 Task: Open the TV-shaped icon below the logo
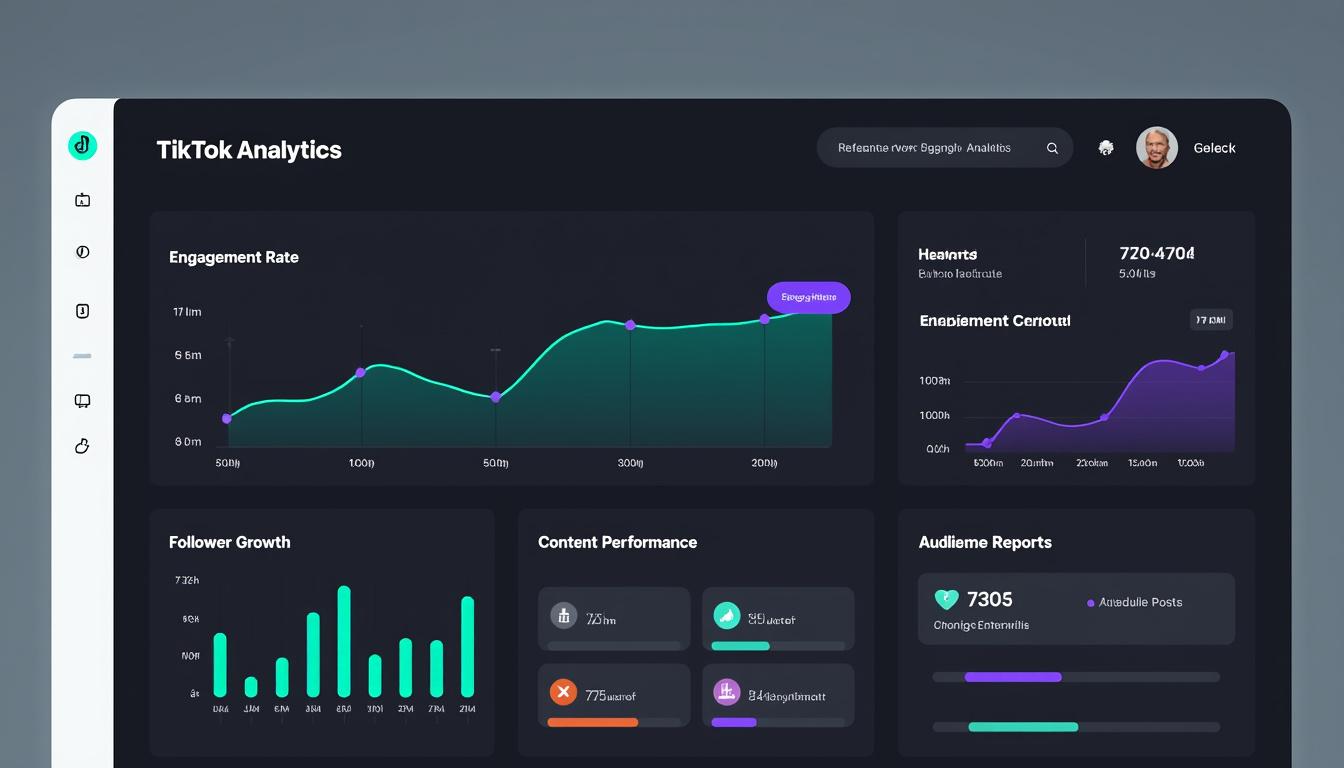[x=82, y=200]
